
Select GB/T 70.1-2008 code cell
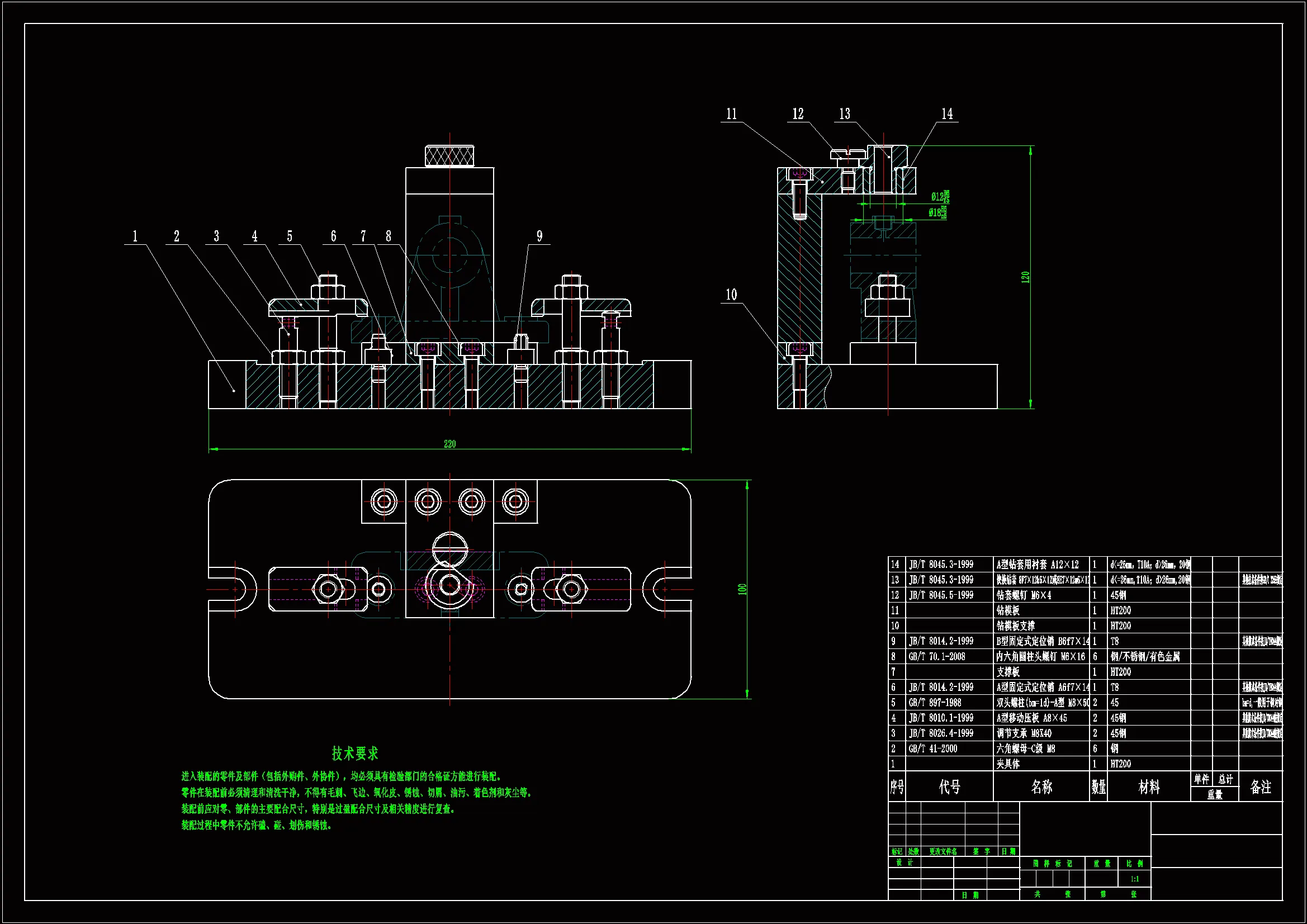click(937, 656)
